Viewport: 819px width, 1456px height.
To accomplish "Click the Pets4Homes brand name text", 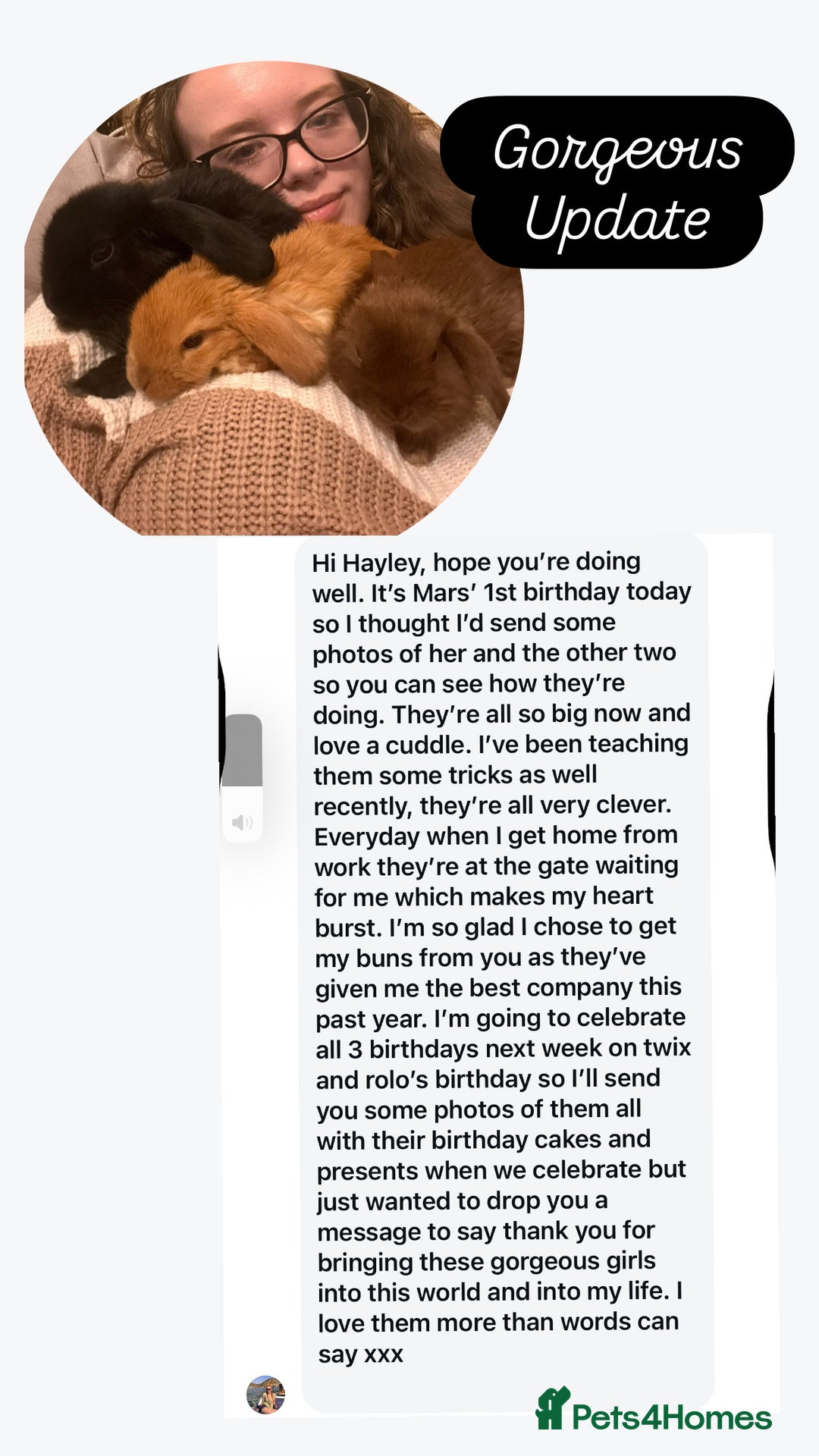I will (x=671, y=1418).
